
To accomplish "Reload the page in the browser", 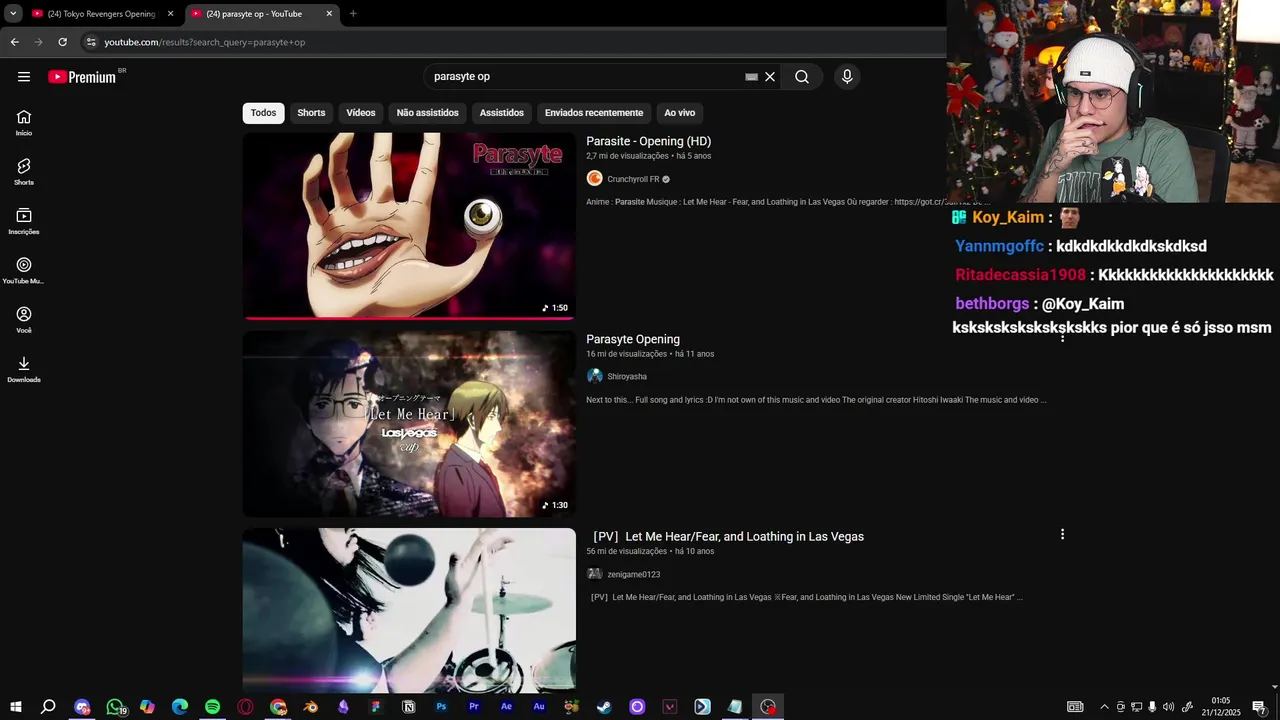I will pos(62,42).
